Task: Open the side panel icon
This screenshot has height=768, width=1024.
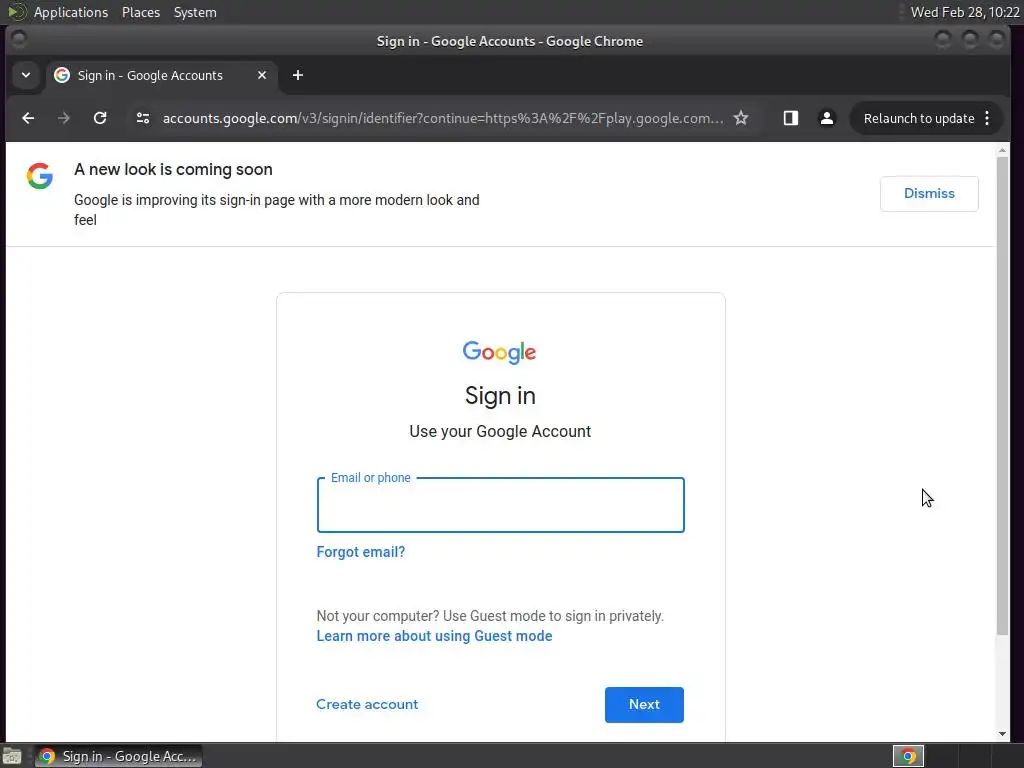Action: (x=790, y=118)
